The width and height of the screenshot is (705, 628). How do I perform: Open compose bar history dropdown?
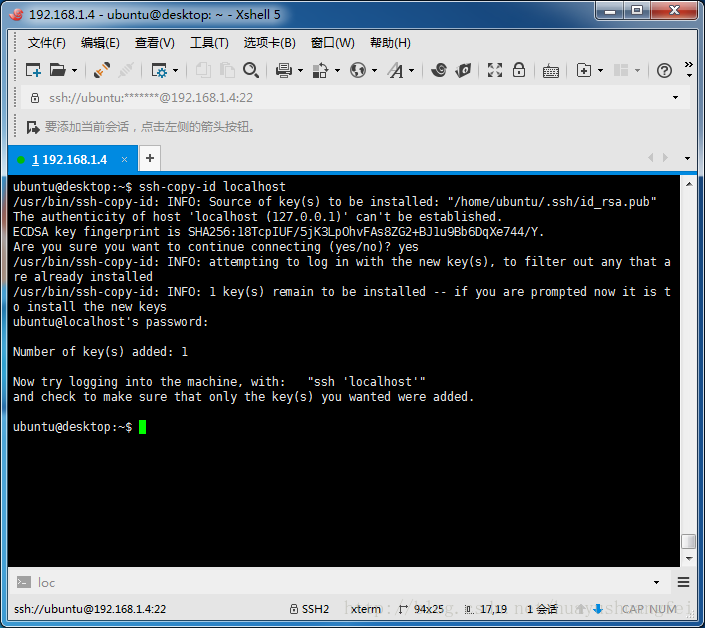coord(656,583)
